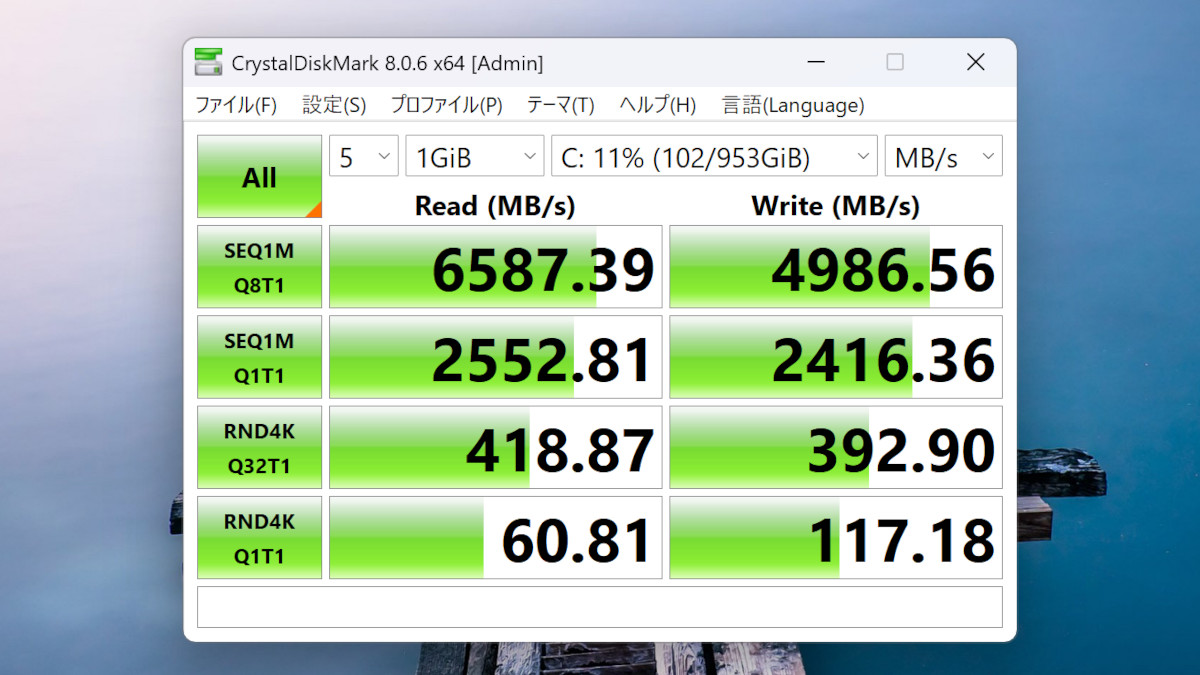This screenshot has height=675, width=1200.
Task: Open the 設定(S) settings menu
Action: pos(334,105)
